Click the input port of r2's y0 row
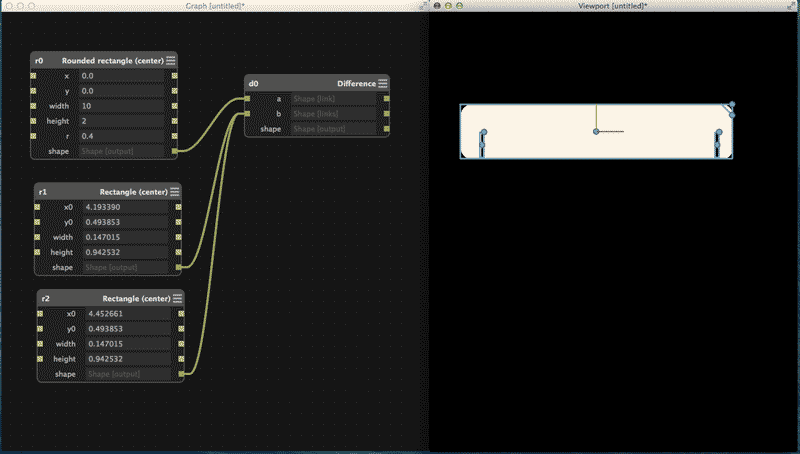The height and width of the screenshot is (454, 800). click(x=40, y=329)
